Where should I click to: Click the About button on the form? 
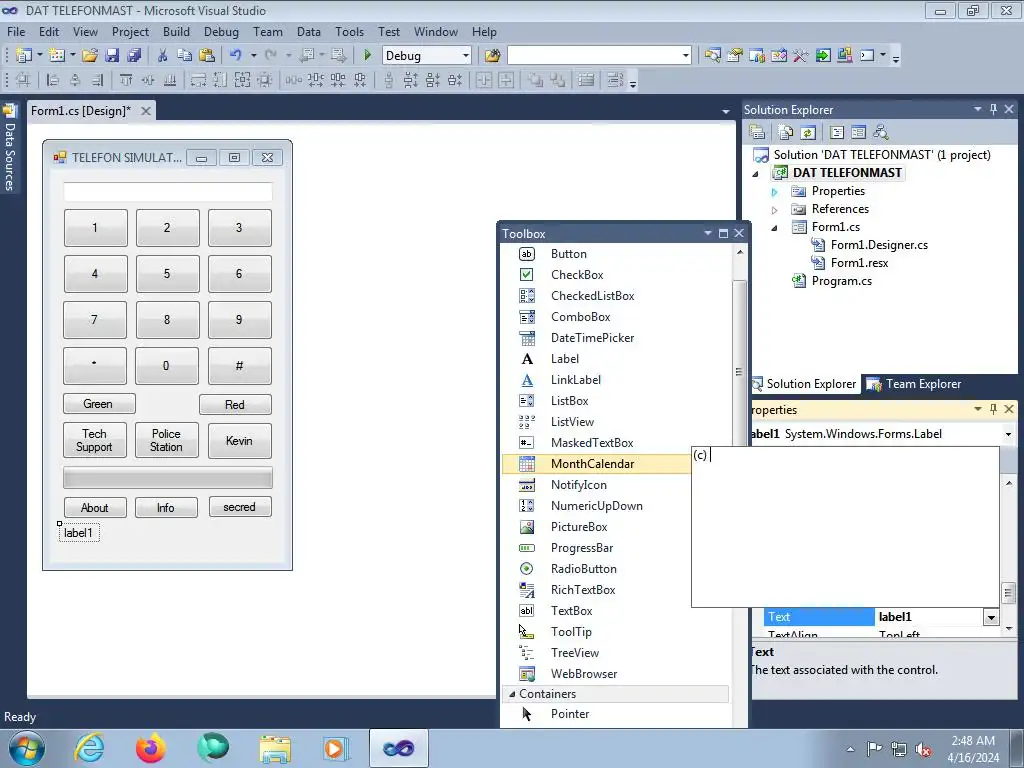click(95, 507)
